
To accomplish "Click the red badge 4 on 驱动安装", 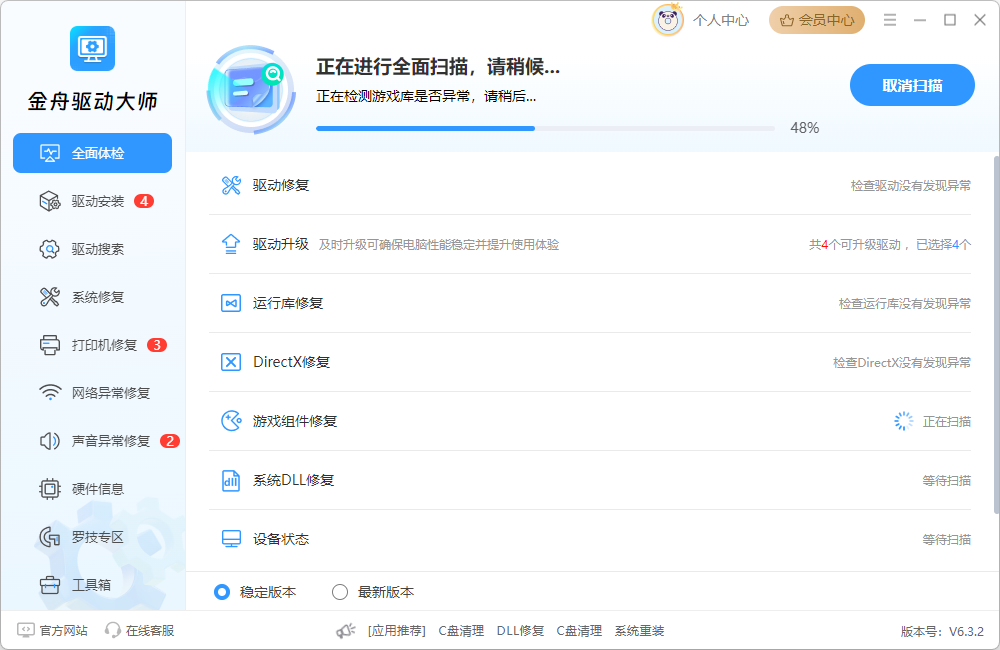I will (144, 202).
